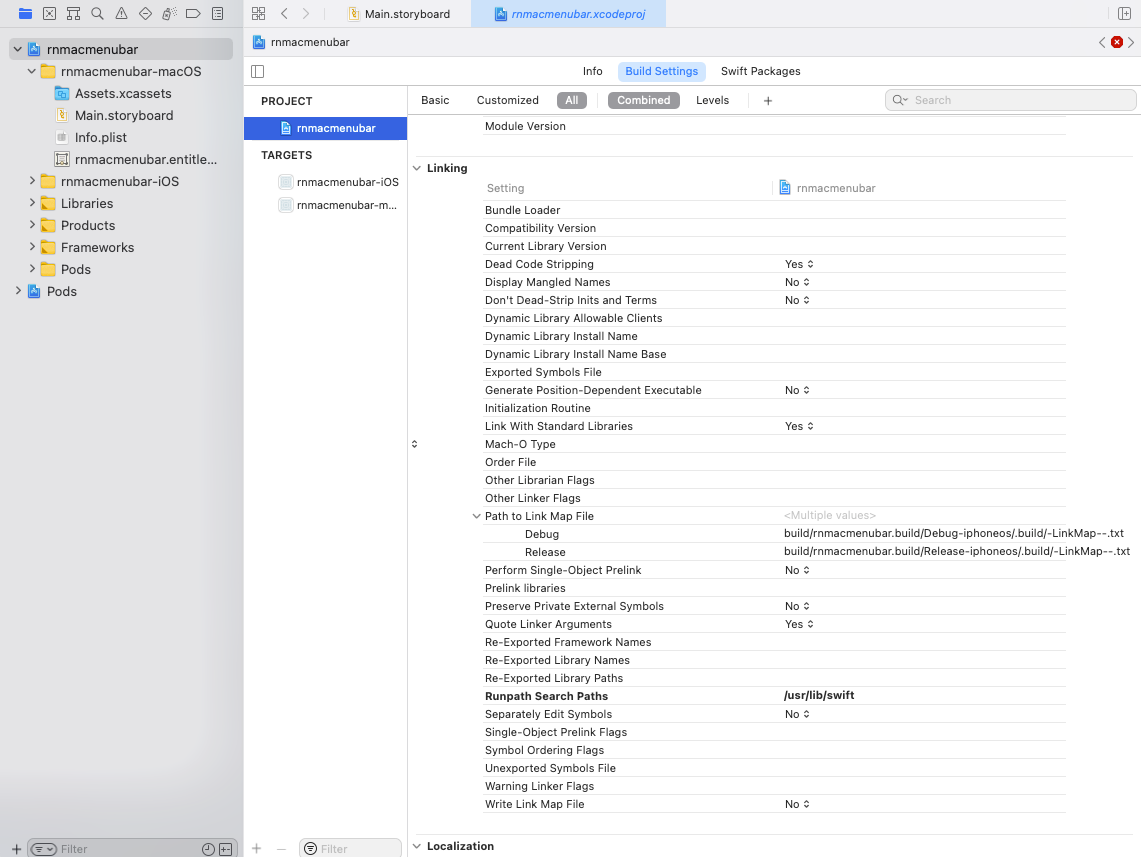Open the Report navigator icon
This screenshot has width=1141, height=857.
(218, 13)
